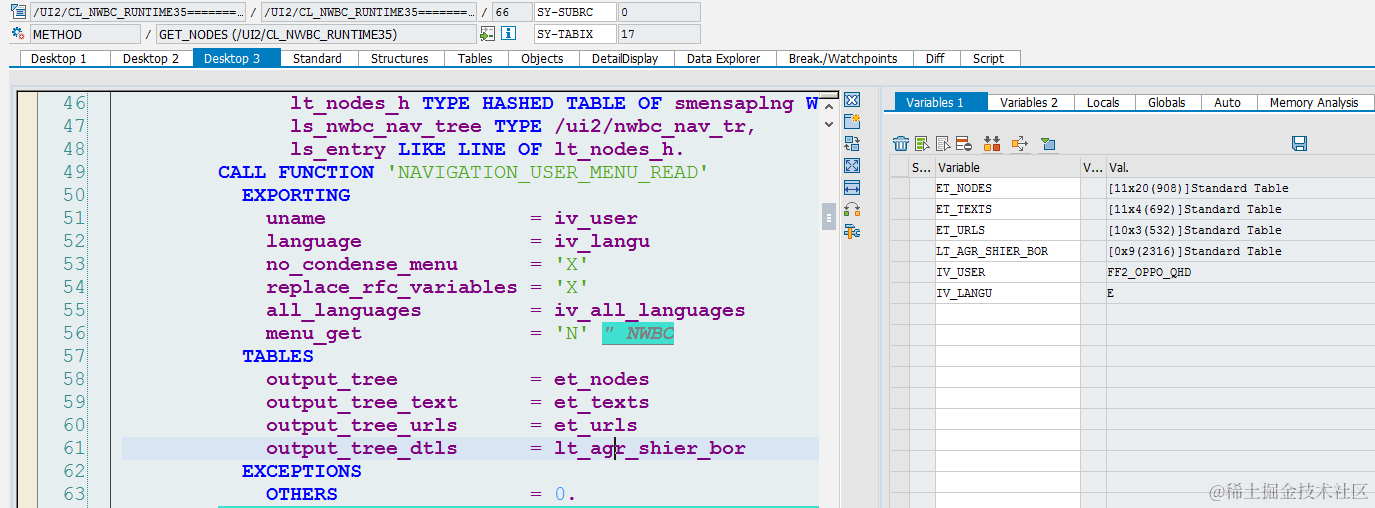Click the new tool icon with star

point(852,122)
